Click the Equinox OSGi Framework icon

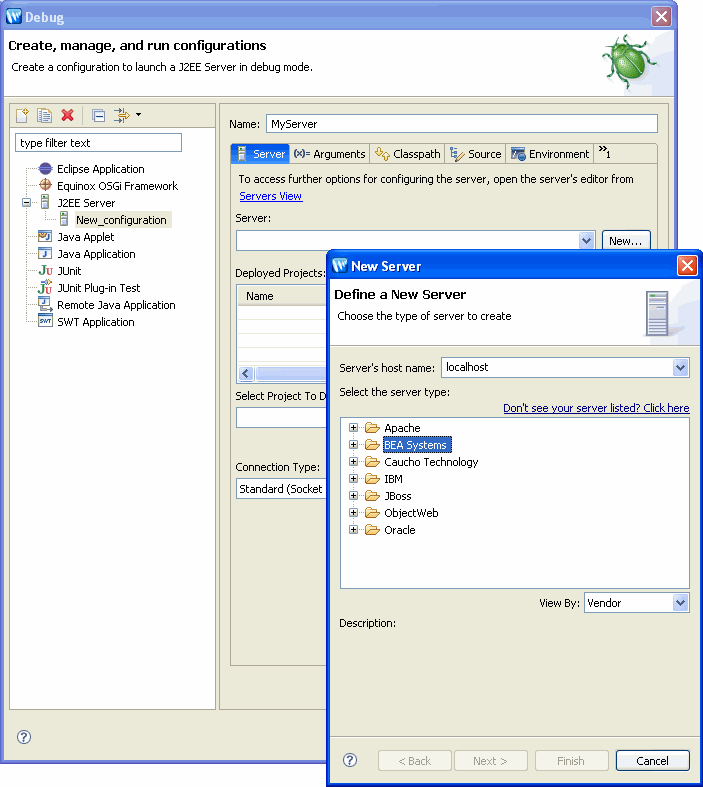coord(46,185)
